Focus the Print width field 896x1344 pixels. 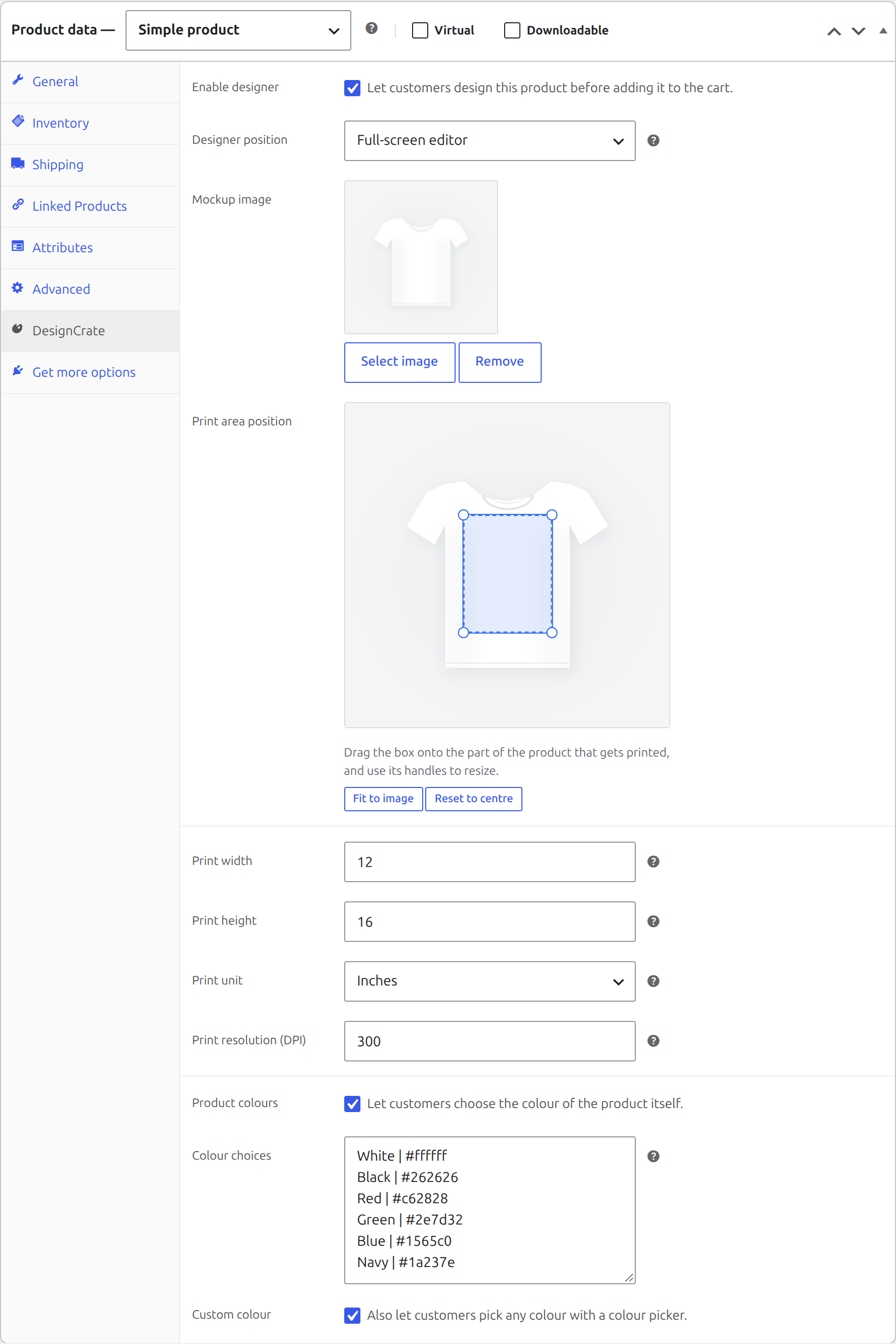[490, 861]
